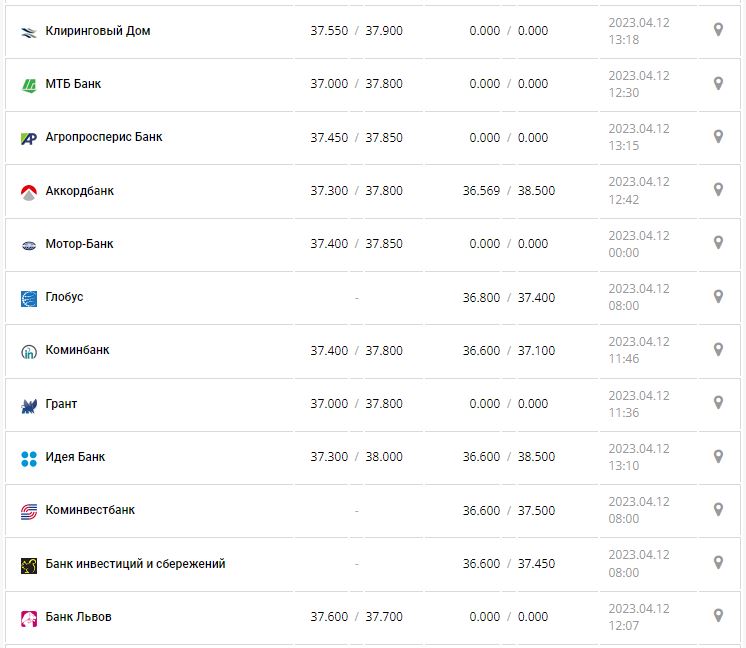
Task: Click the Глобус location pin icon
Action: pos(718,296)
